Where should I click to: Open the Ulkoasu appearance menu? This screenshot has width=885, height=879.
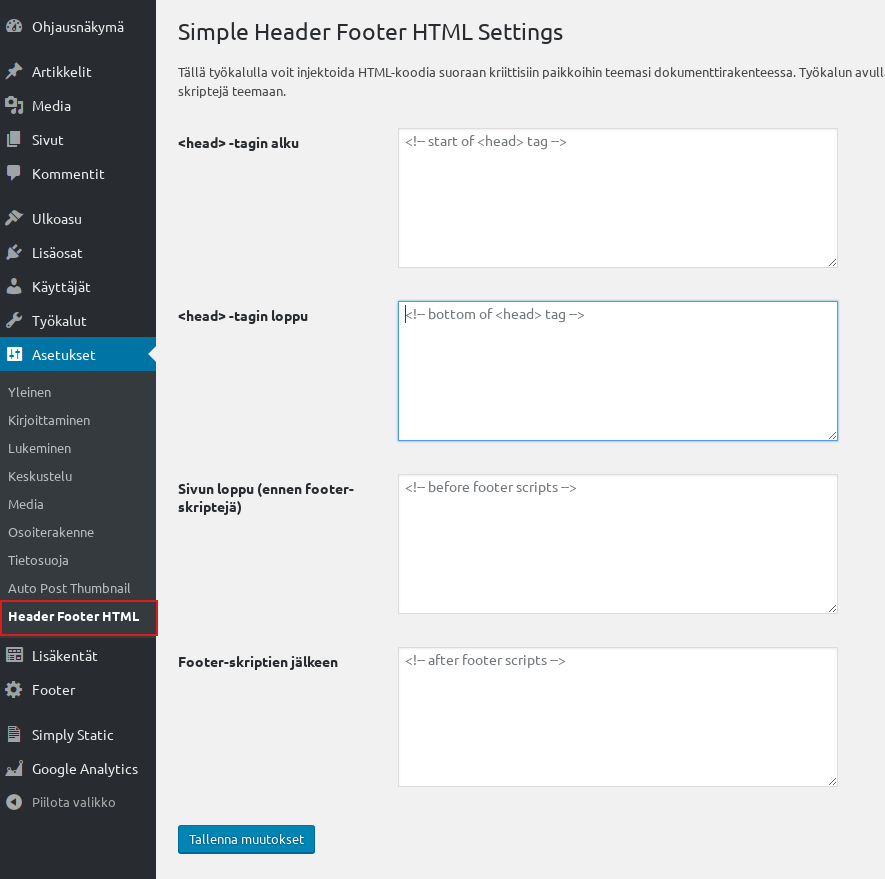(x=78, y=218)
